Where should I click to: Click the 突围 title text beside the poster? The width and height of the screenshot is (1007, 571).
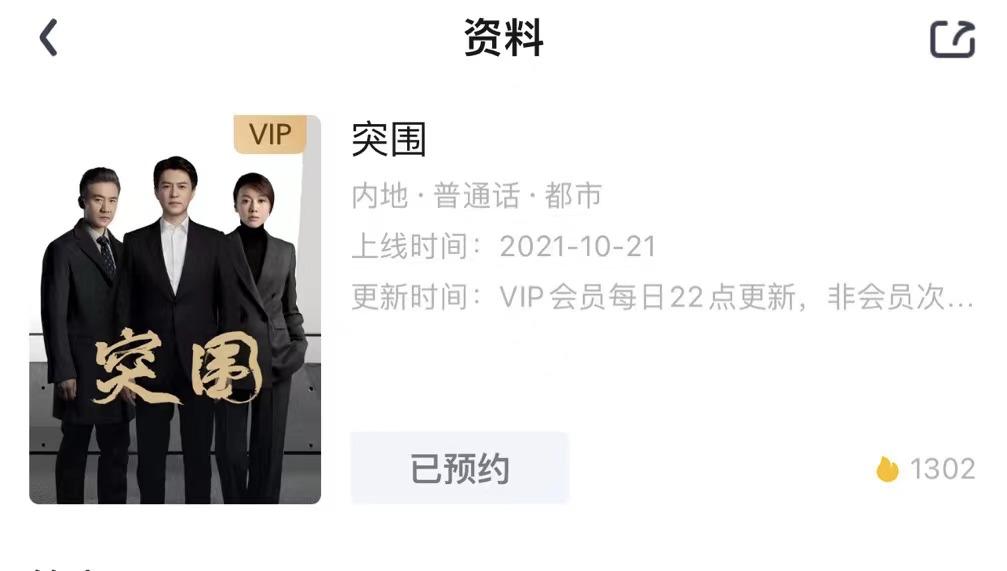pyautogui.click(x=389, y=139)
